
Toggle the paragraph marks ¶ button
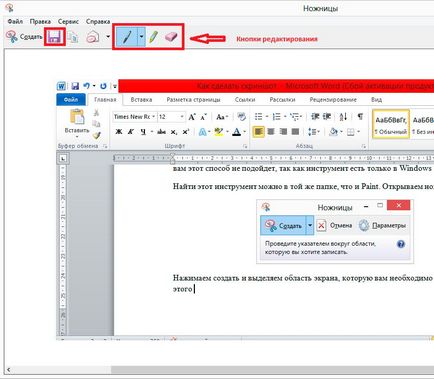click(360, 116)
